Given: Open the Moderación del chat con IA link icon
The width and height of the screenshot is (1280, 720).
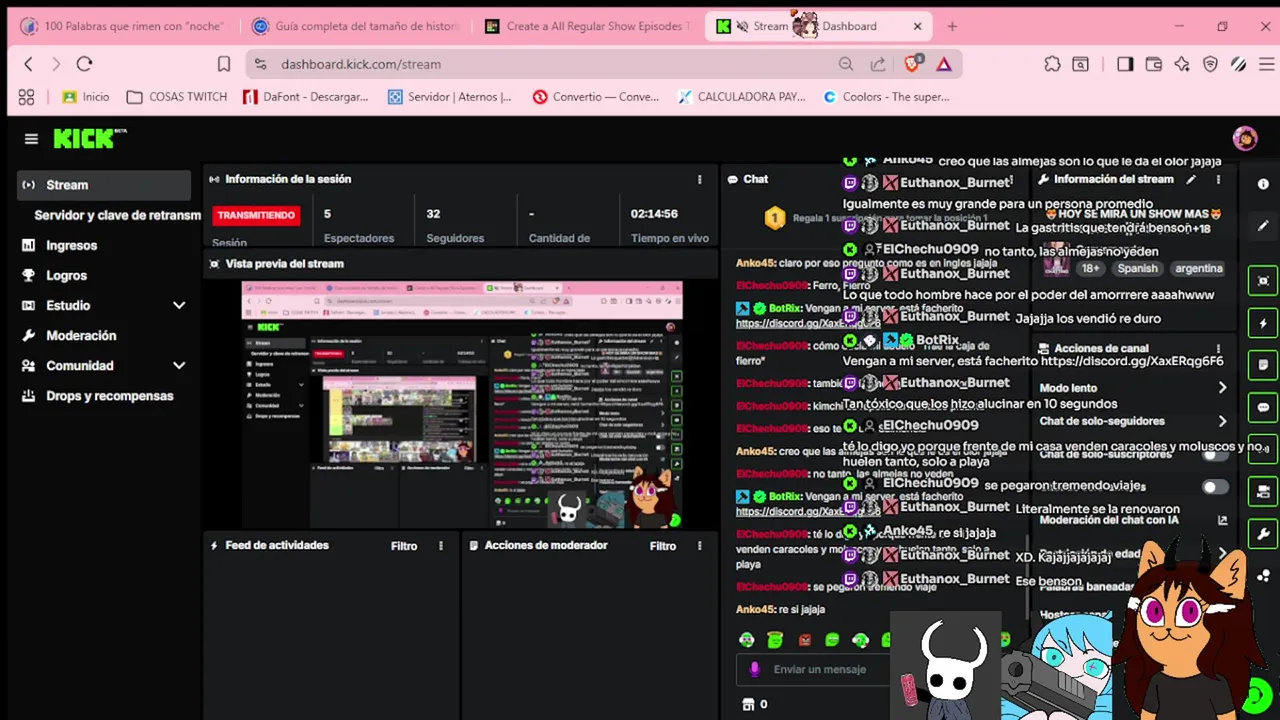Looking at the screenshot, I should point(1222,520).
